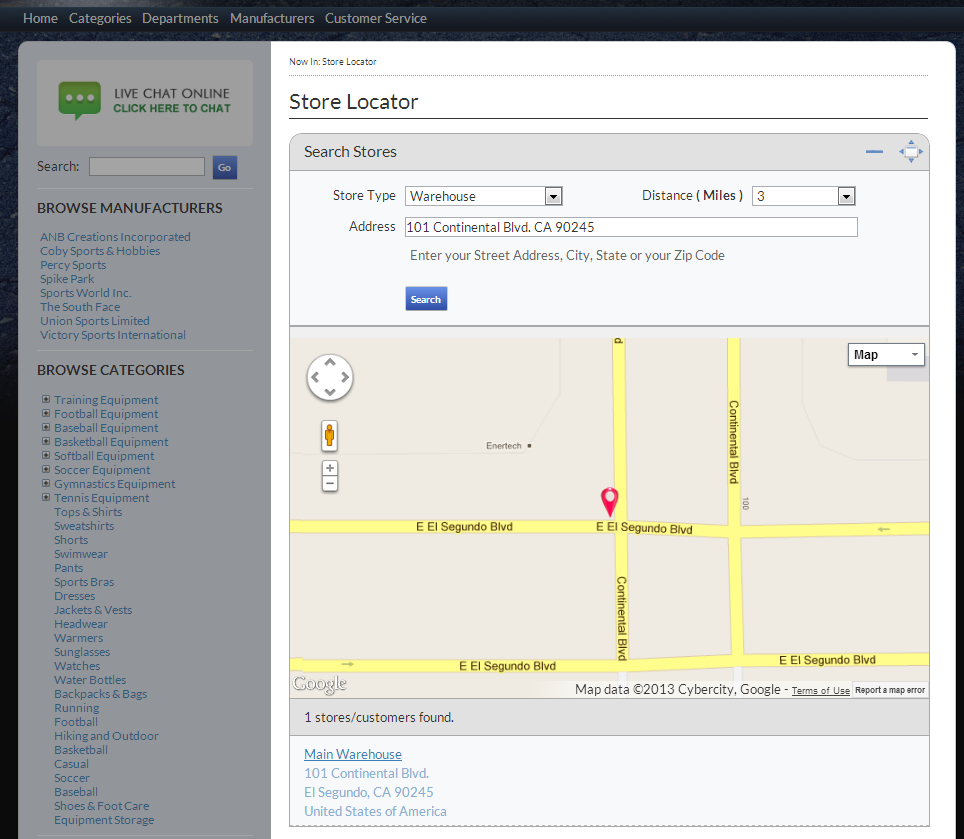Zoom out on the map with minus button
The height and width of the screenshot is (839, 964).
point(330,484)
